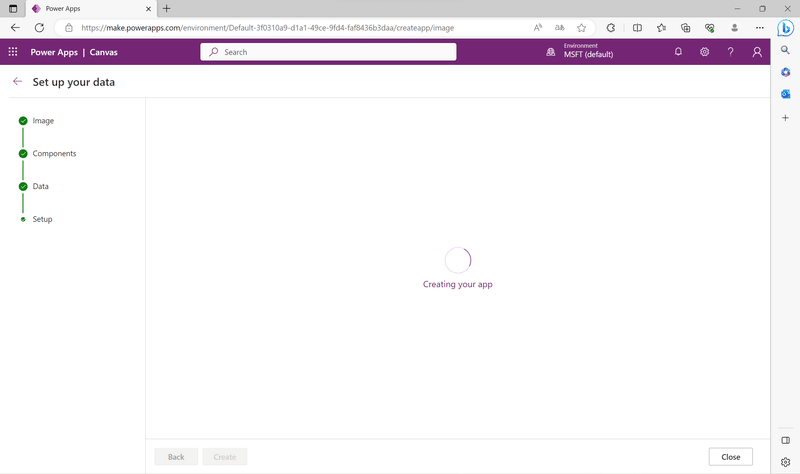
Task: Click the Back button
Action: point(176,457)
